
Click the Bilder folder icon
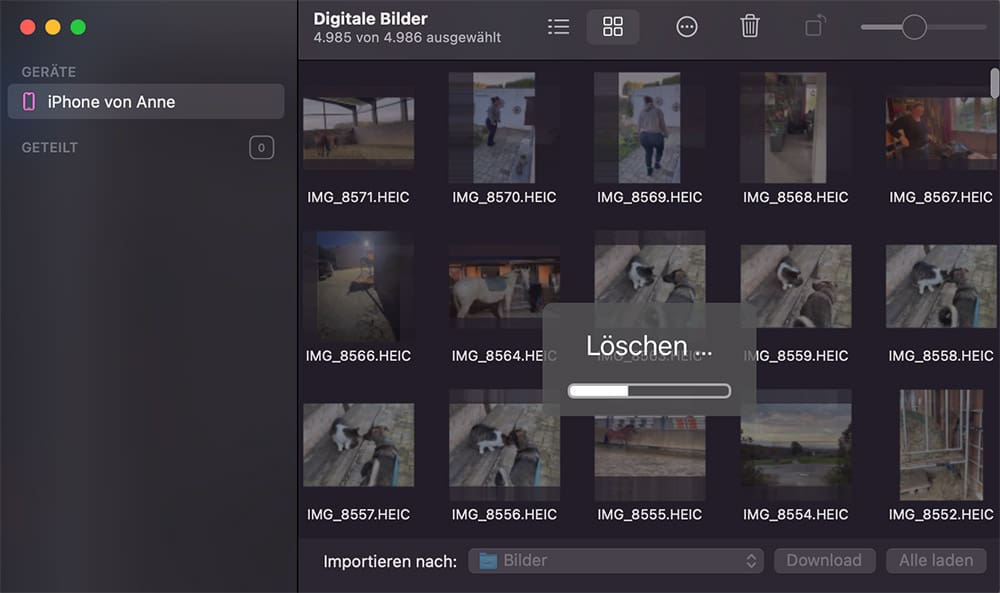488,561
